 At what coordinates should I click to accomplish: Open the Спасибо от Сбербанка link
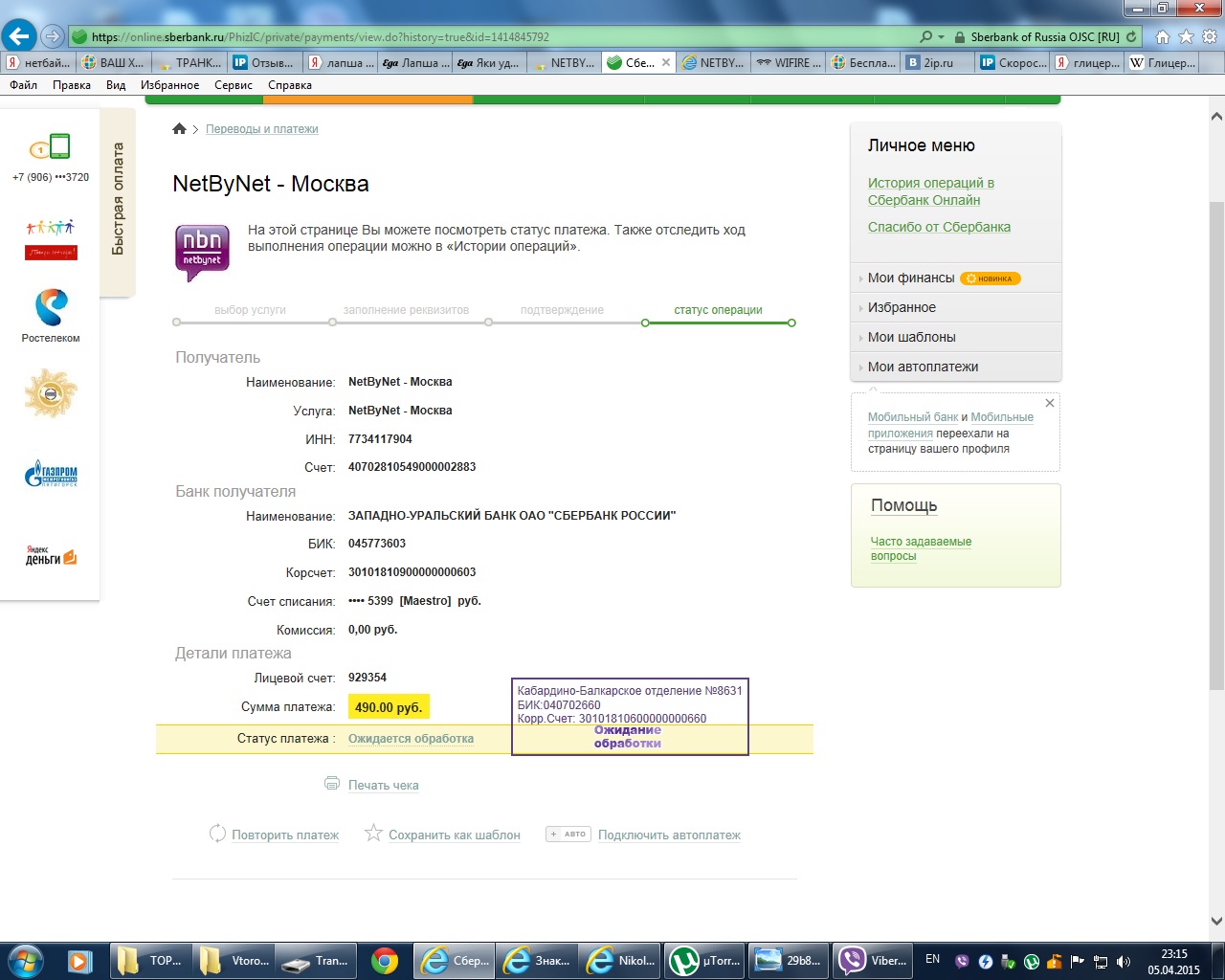click(x=939, y=227)
